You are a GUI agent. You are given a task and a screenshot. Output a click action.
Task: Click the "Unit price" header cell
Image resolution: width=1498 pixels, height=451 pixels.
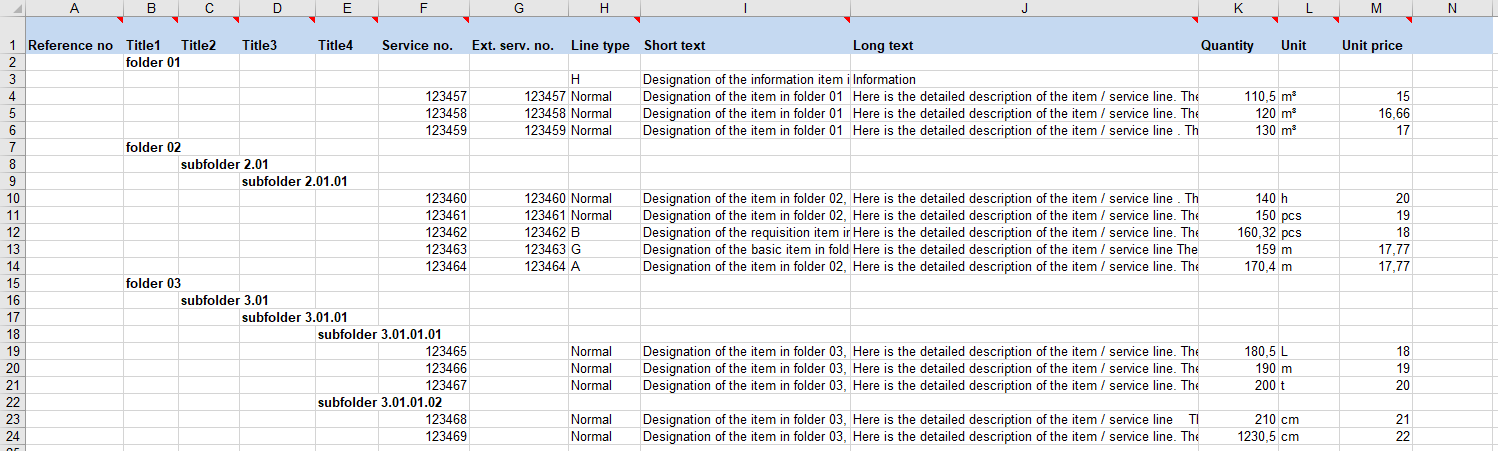(1375, 45)
